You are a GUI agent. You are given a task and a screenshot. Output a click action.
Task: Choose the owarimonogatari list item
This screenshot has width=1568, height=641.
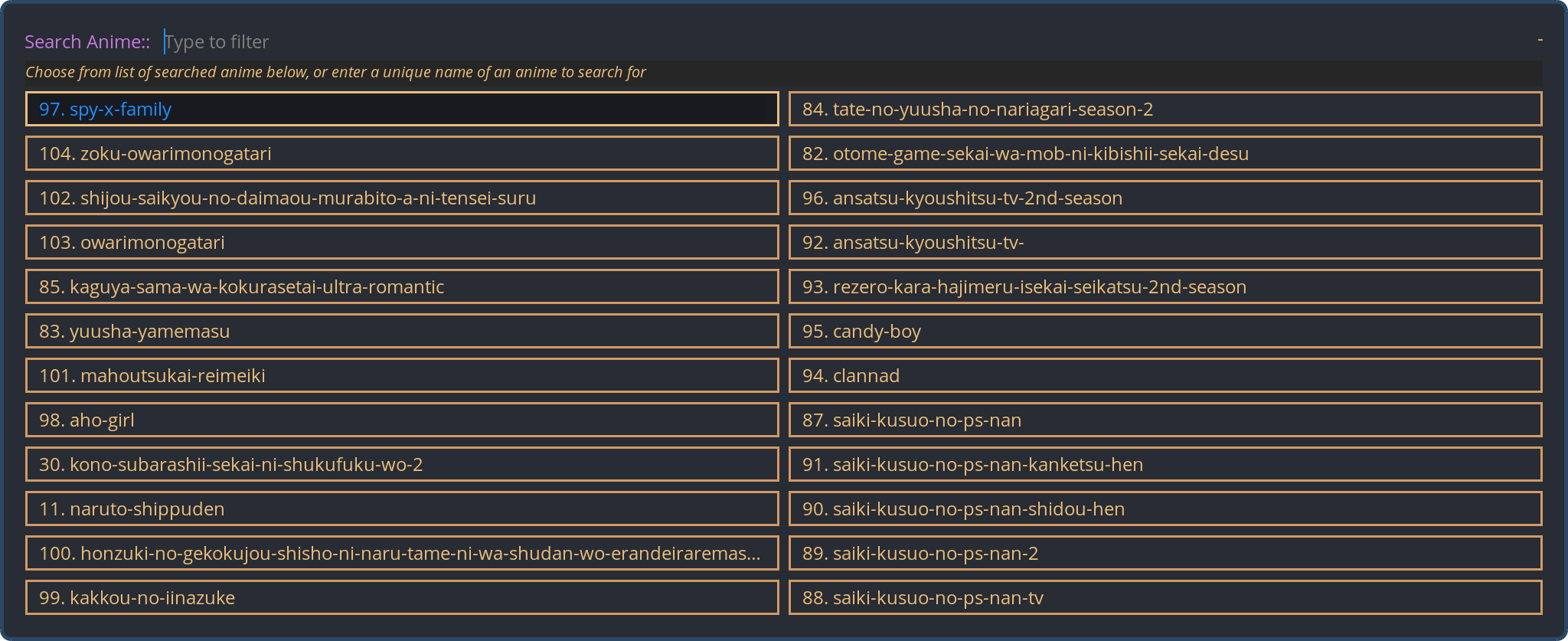tap(401, 242)
